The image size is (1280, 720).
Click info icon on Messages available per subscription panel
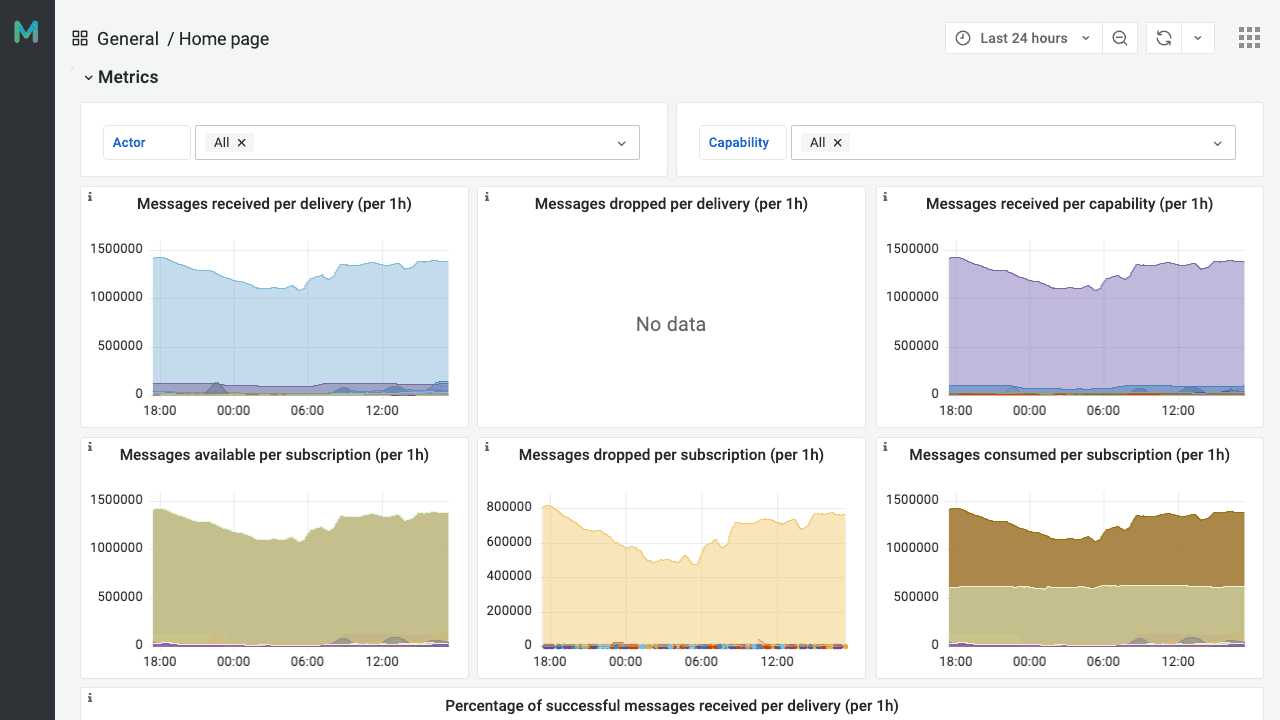point(90,448)
